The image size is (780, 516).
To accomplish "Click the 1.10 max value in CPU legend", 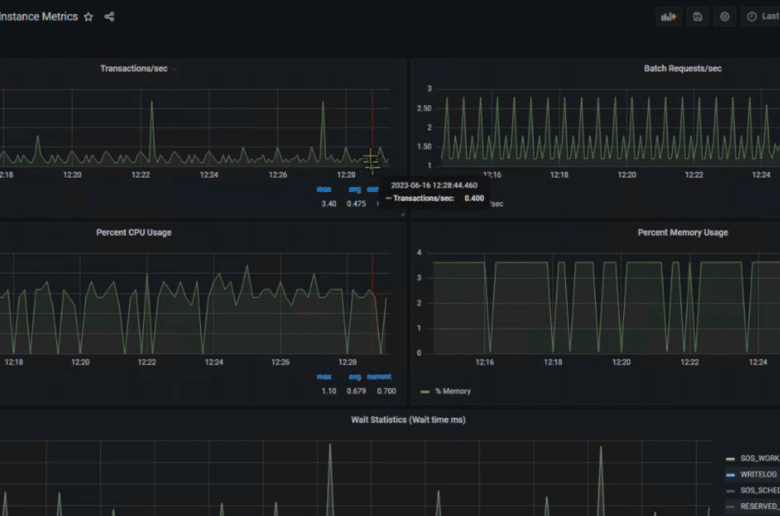I will pyautogui.click(x=329, y=391).
